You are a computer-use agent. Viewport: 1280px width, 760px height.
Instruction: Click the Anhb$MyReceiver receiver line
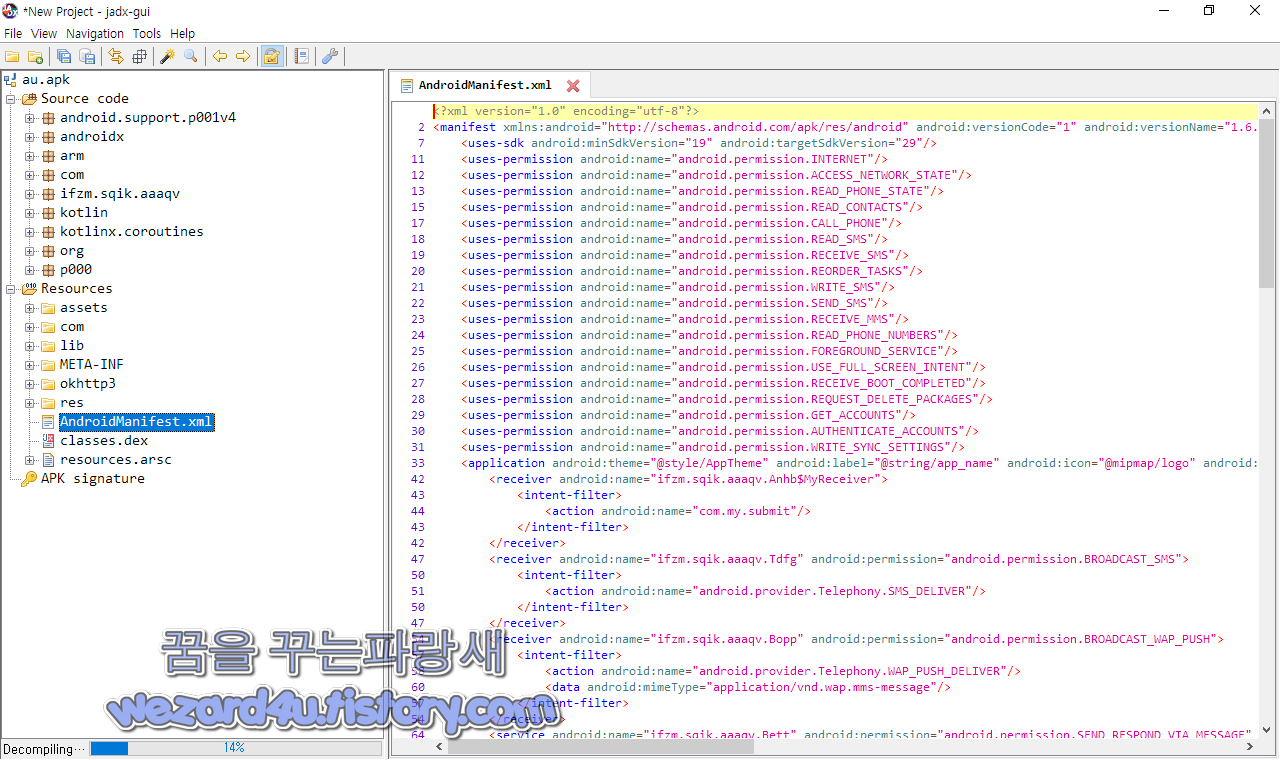click(x=689, y=479)
